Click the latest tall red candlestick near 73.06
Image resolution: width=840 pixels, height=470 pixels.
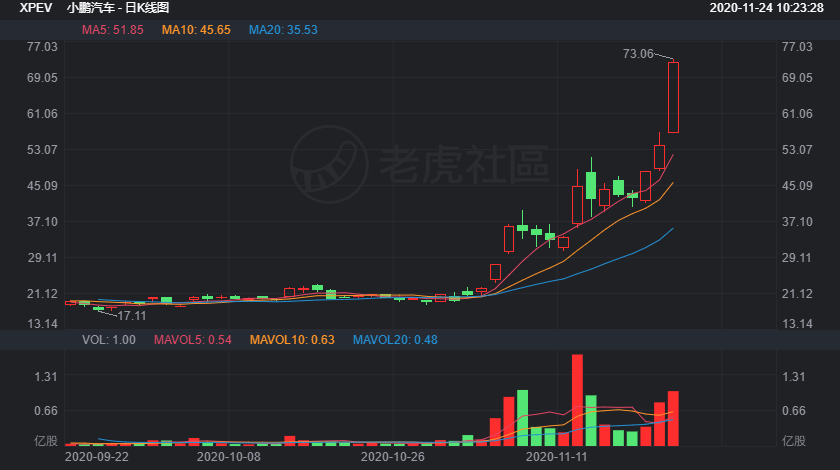click(x=673, y=98)
